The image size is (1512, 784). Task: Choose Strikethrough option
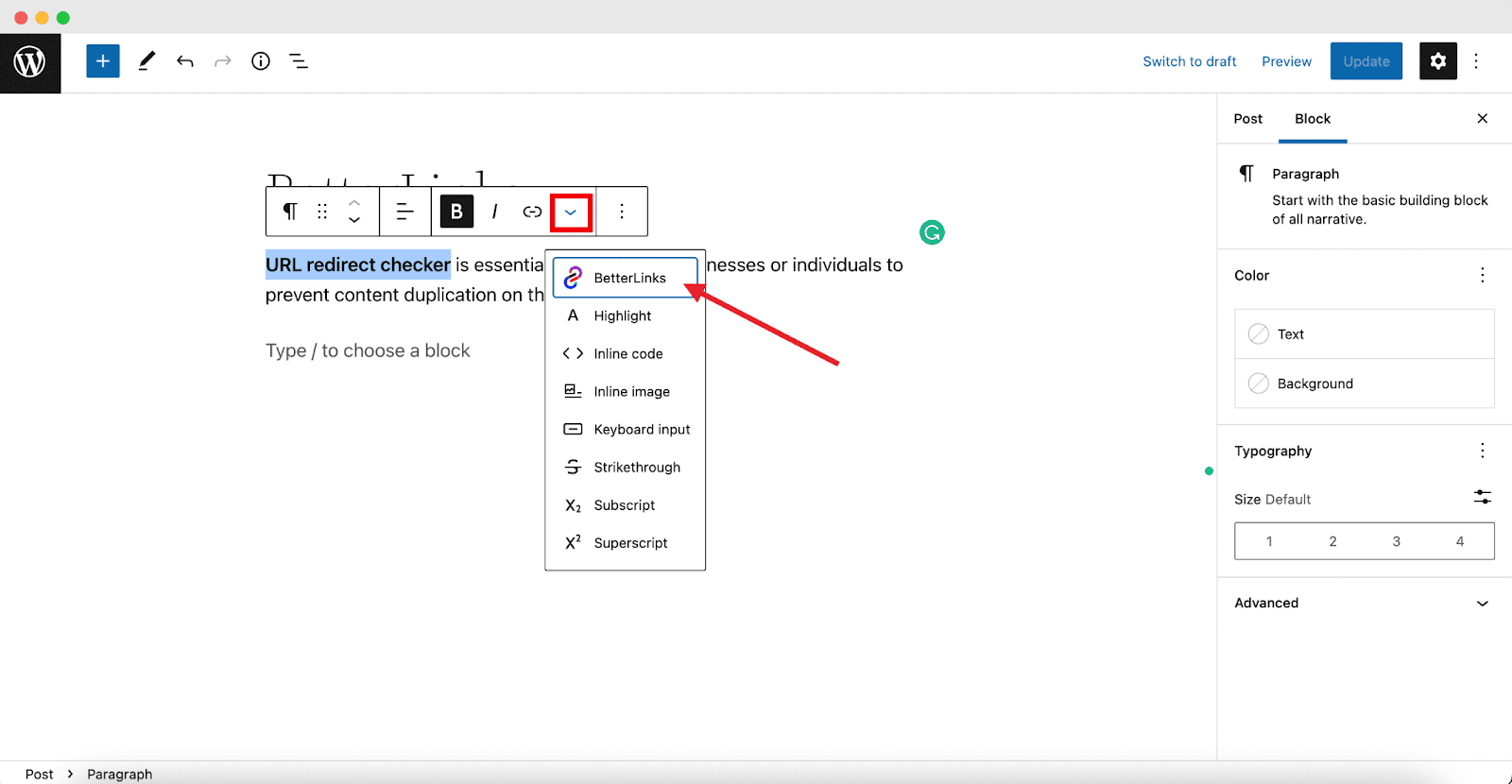tap(626, 467)
